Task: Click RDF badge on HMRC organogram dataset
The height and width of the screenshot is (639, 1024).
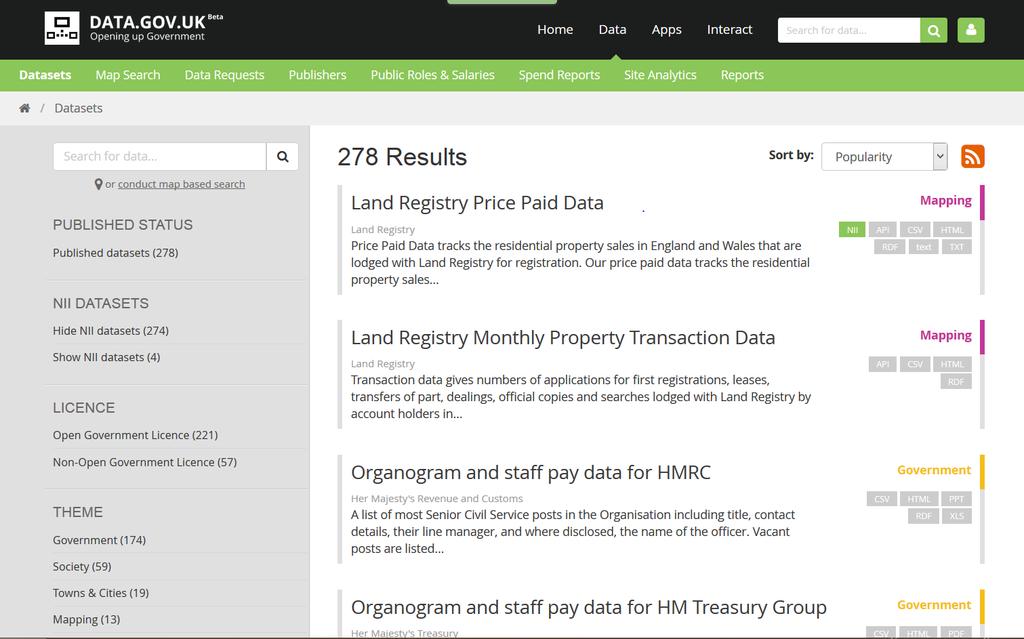Action: pyautogui.click(x=923, y=516)
